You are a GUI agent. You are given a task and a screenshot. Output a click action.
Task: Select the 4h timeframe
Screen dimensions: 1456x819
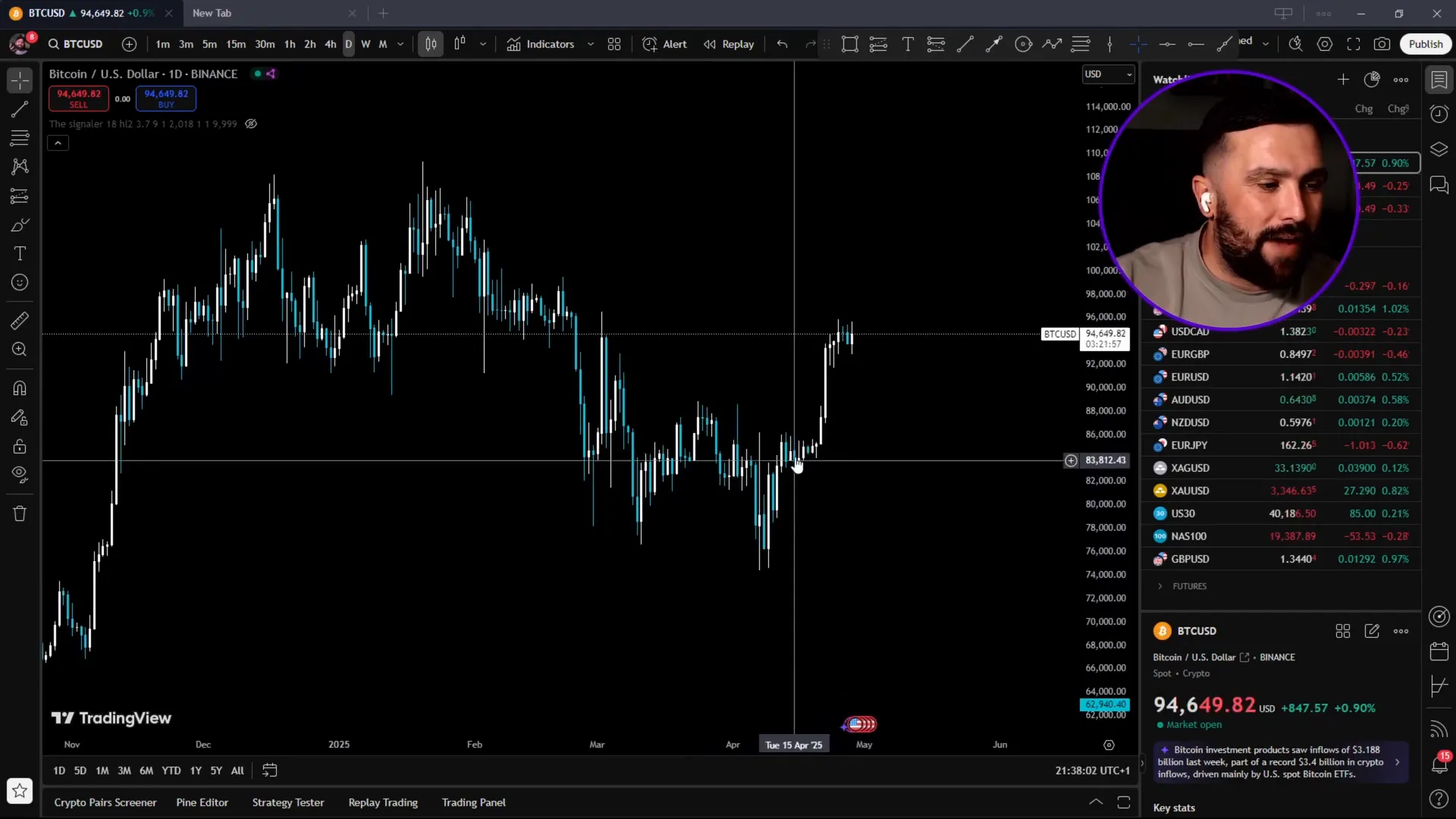[x=331, y=44]
